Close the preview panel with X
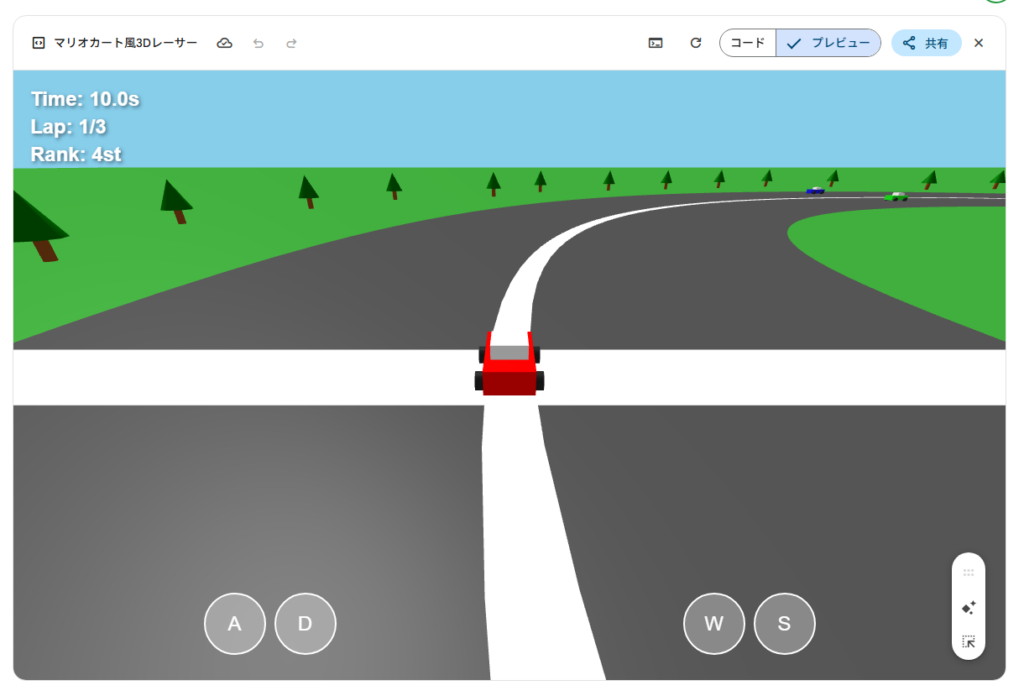The height and width of the screenshot is (696, 1024). 978,43
